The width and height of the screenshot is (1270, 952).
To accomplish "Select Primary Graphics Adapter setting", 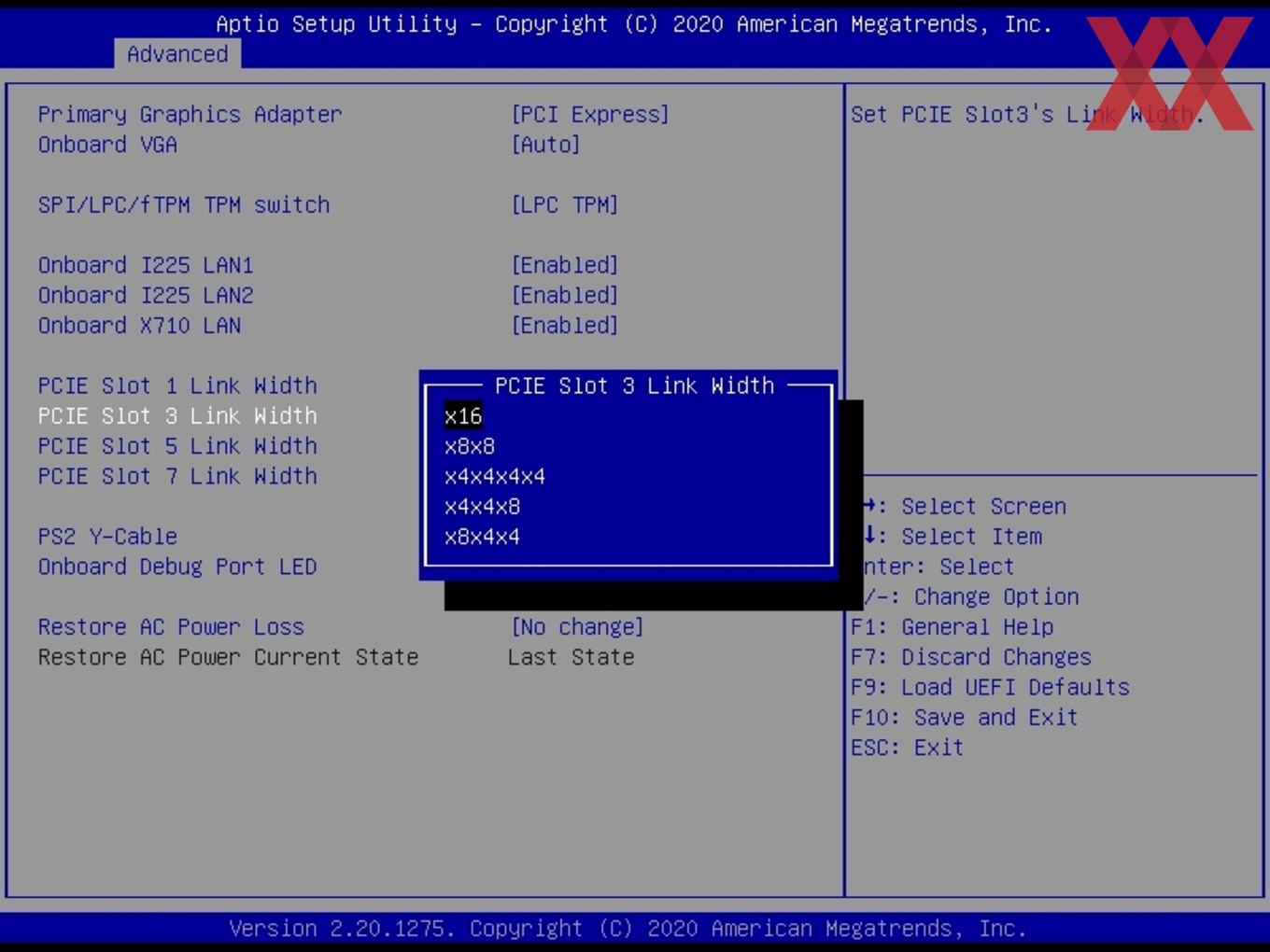I will (x=190, y=115).
